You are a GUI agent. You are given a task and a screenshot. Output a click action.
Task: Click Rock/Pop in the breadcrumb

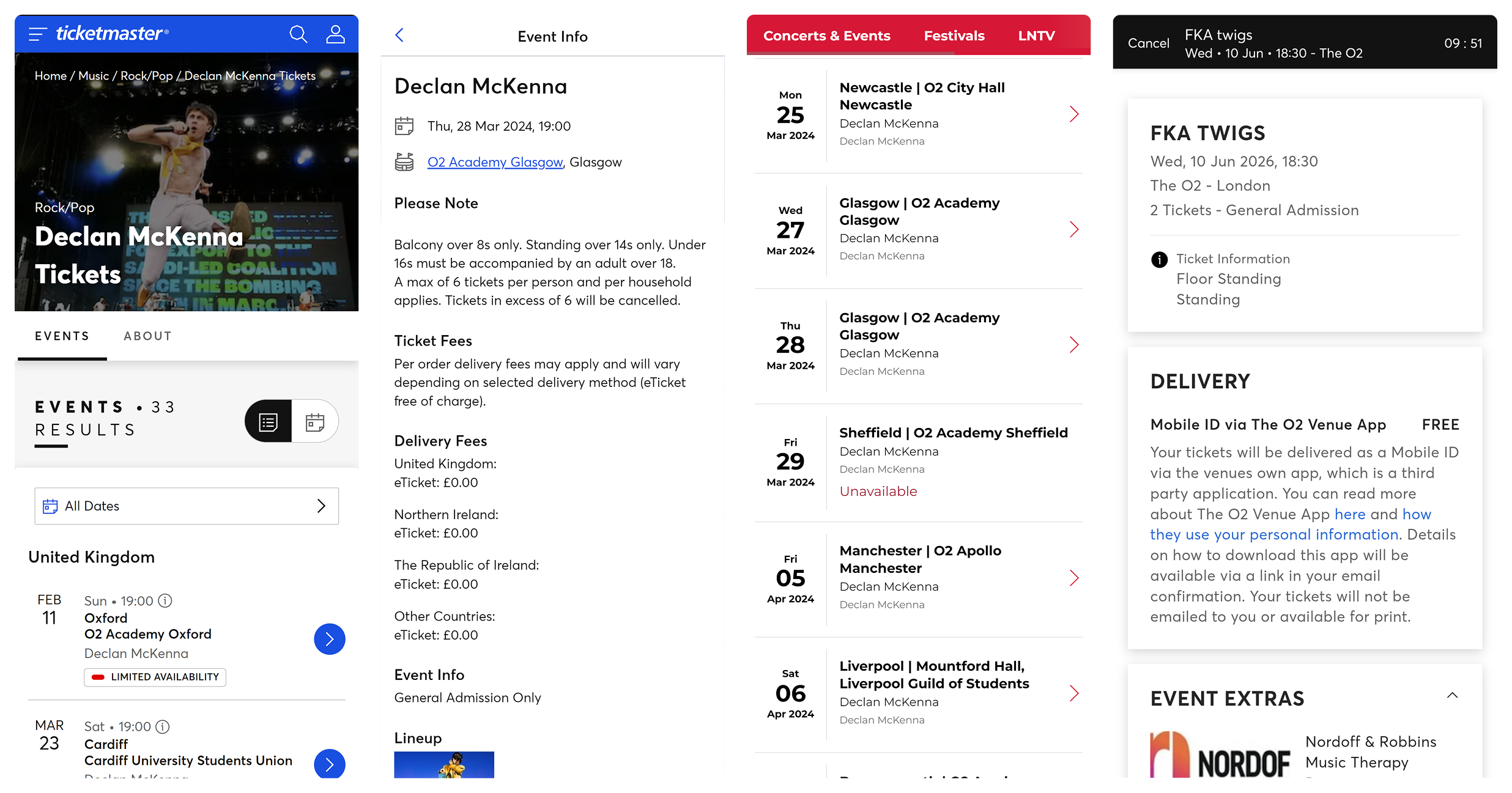click(x=147, y=76)
